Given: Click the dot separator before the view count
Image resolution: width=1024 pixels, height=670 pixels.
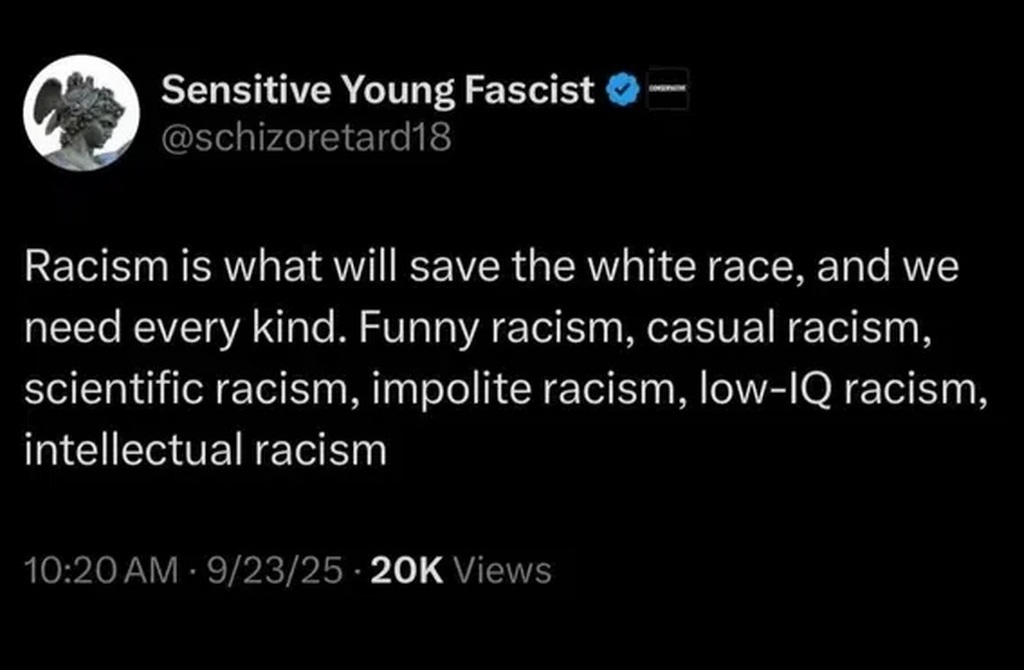Looking at the screenshot, I should [x=359, y=572].
